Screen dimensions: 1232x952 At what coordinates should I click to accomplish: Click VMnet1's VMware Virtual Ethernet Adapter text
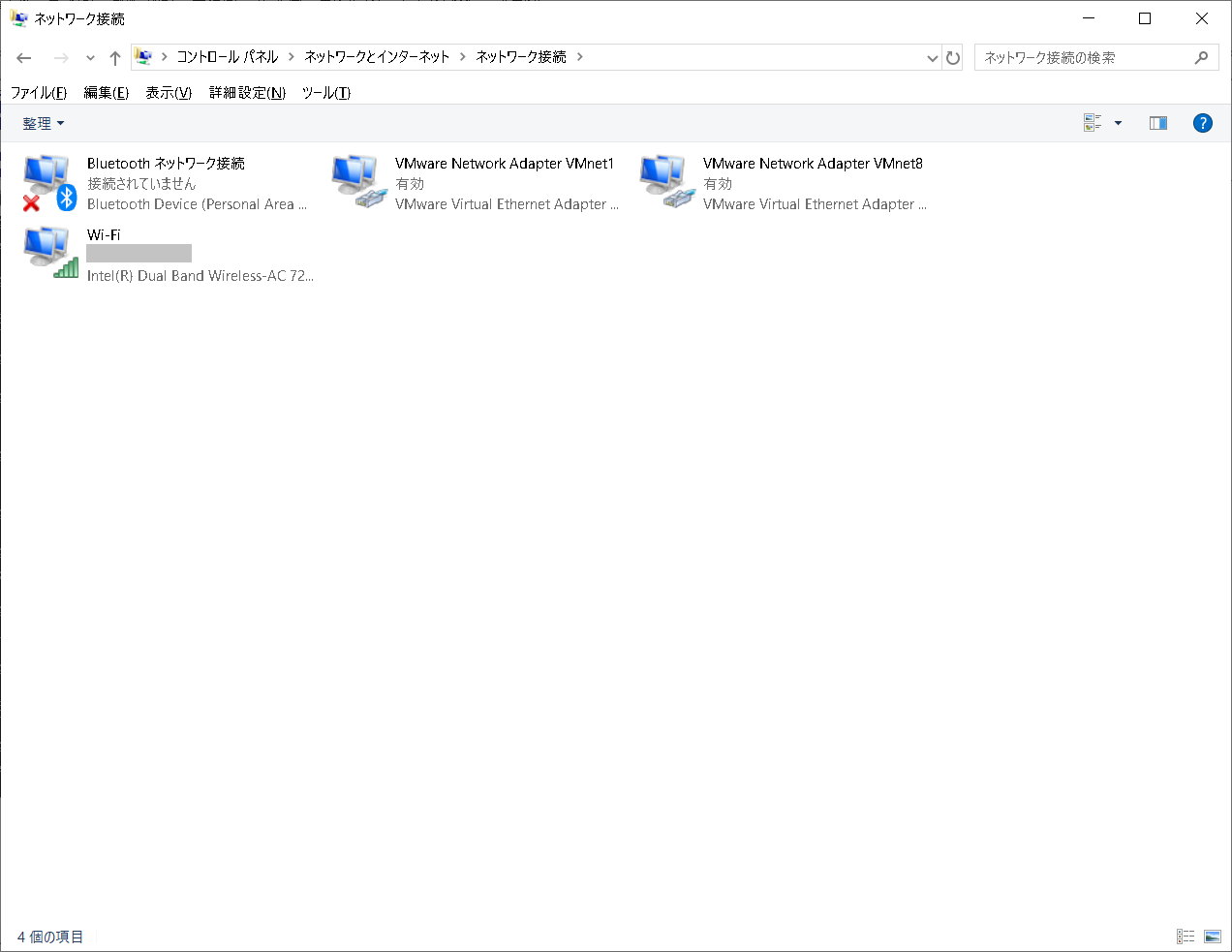(507, 204)
